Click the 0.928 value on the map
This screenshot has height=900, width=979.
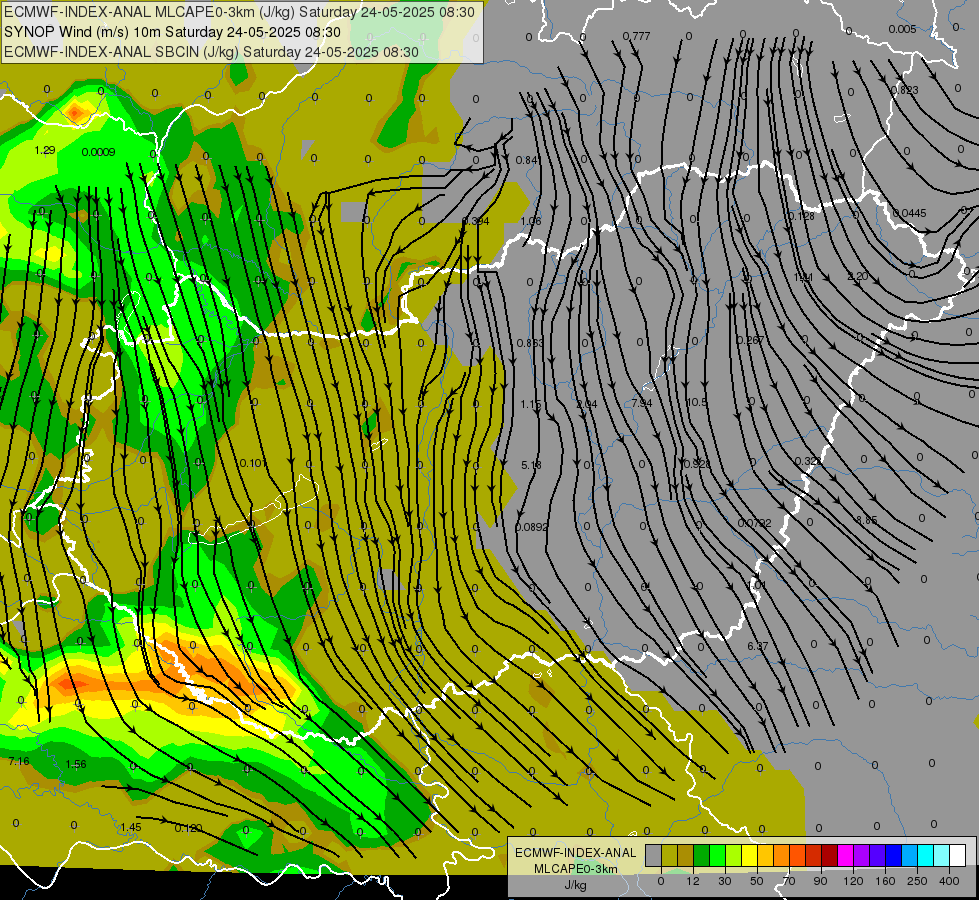click(x=697, y=464)
